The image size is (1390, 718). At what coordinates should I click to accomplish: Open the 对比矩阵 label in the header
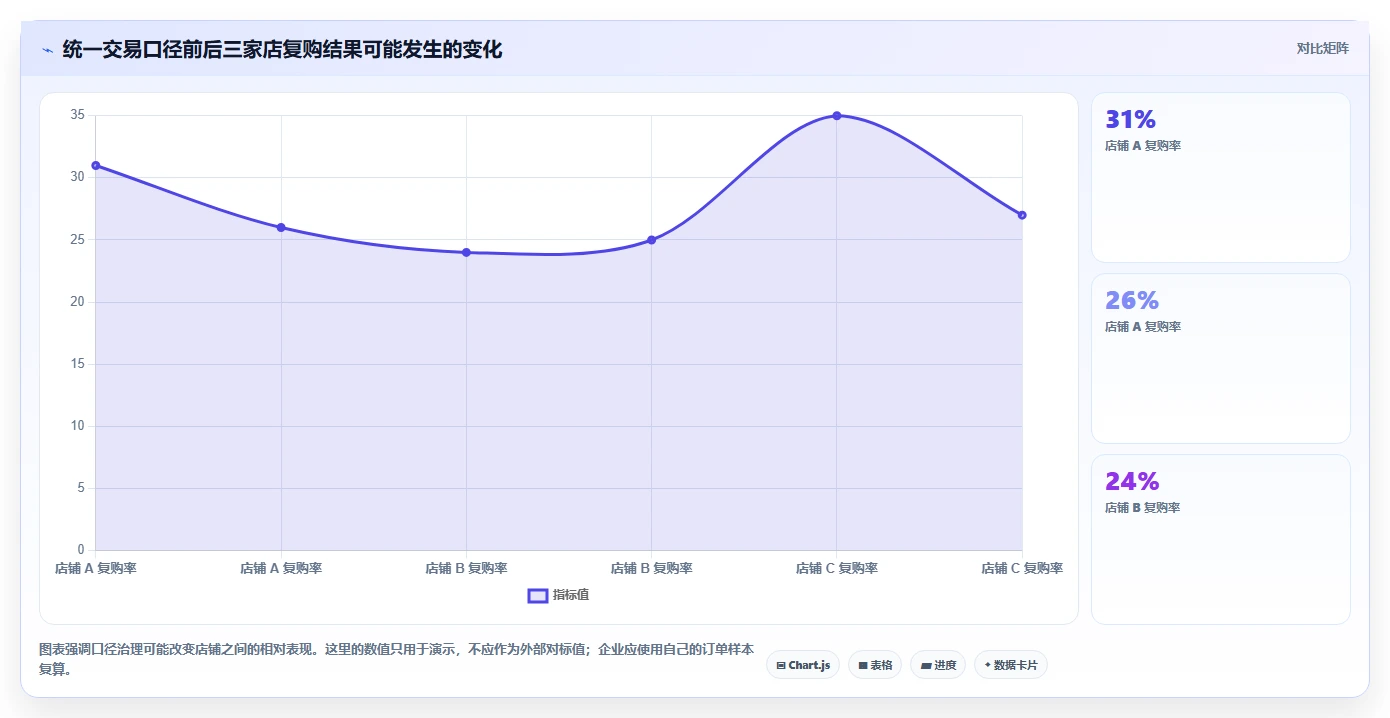click(1322, 49)
